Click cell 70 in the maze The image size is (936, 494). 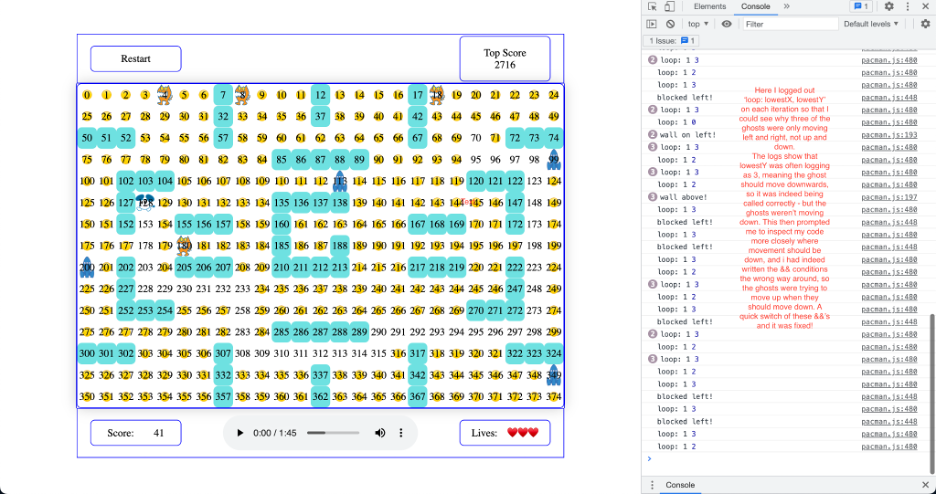coord(476,138)
